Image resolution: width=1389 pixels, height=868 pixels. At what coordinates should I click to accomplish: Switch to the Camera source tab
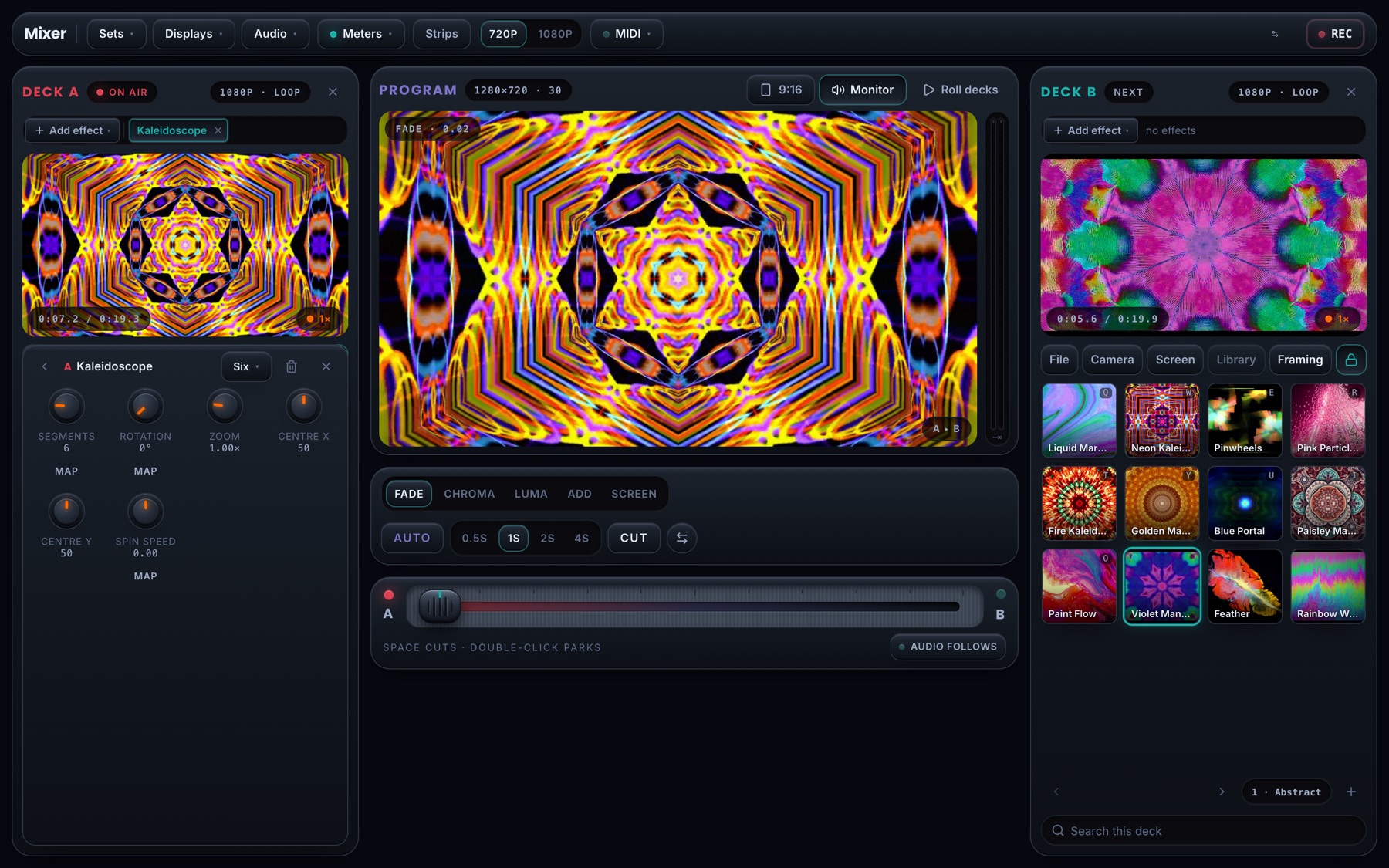tap(1112, 360)
